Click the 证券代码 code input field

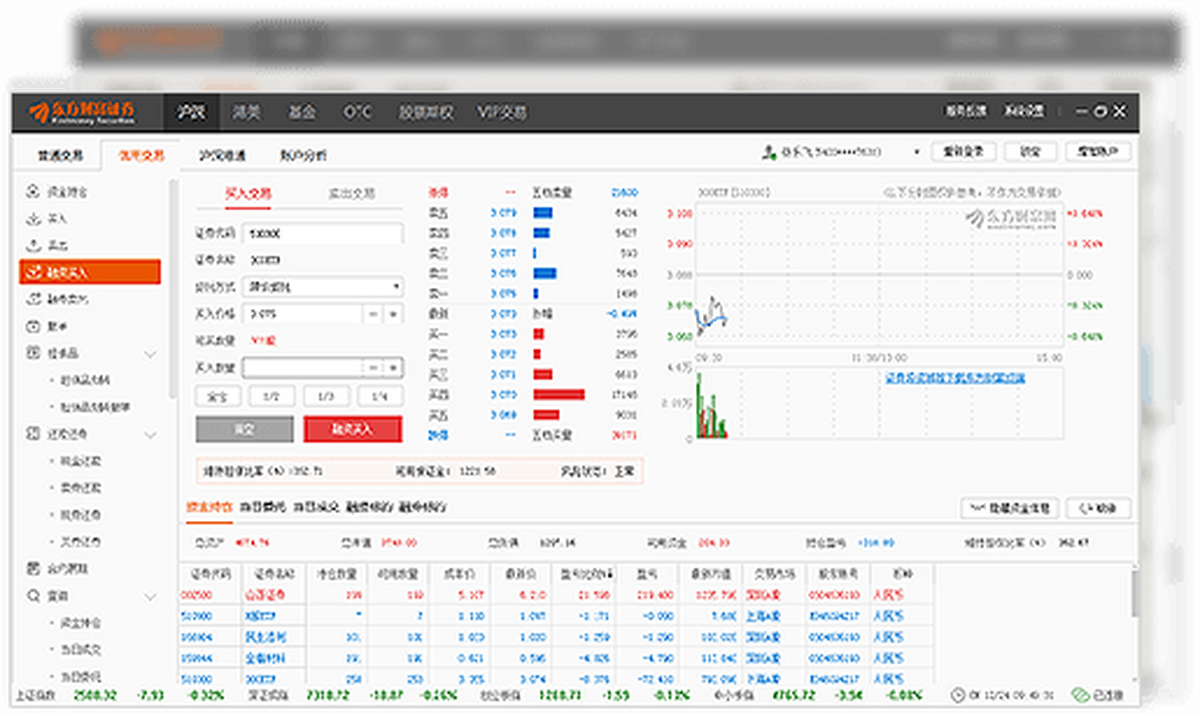pos(324,233)
